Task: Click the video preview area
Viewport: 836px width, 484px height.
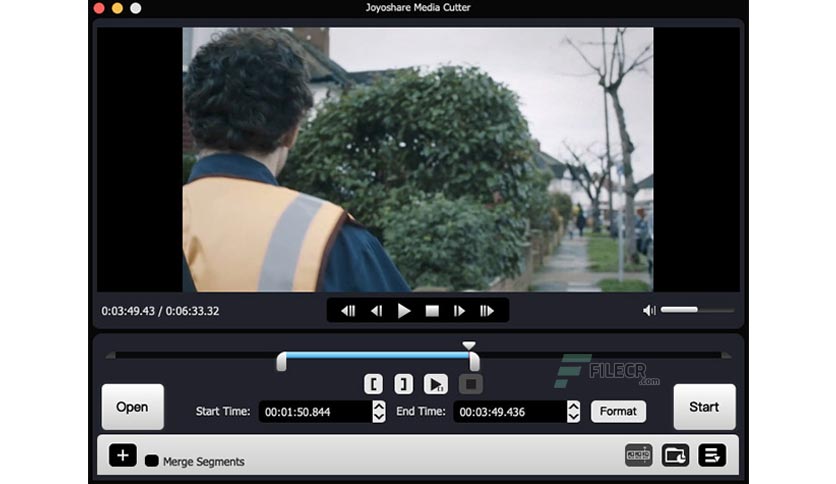Action: pos(418,159)
